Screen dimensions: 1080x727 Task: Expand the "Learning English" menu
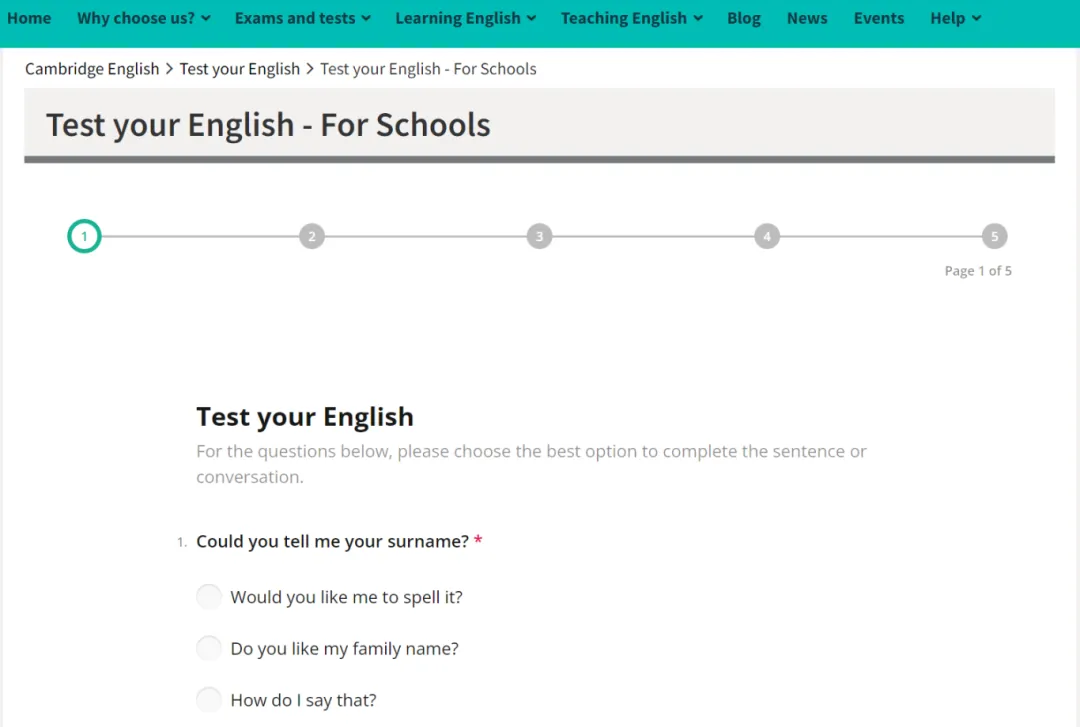[x=465, y=18]
